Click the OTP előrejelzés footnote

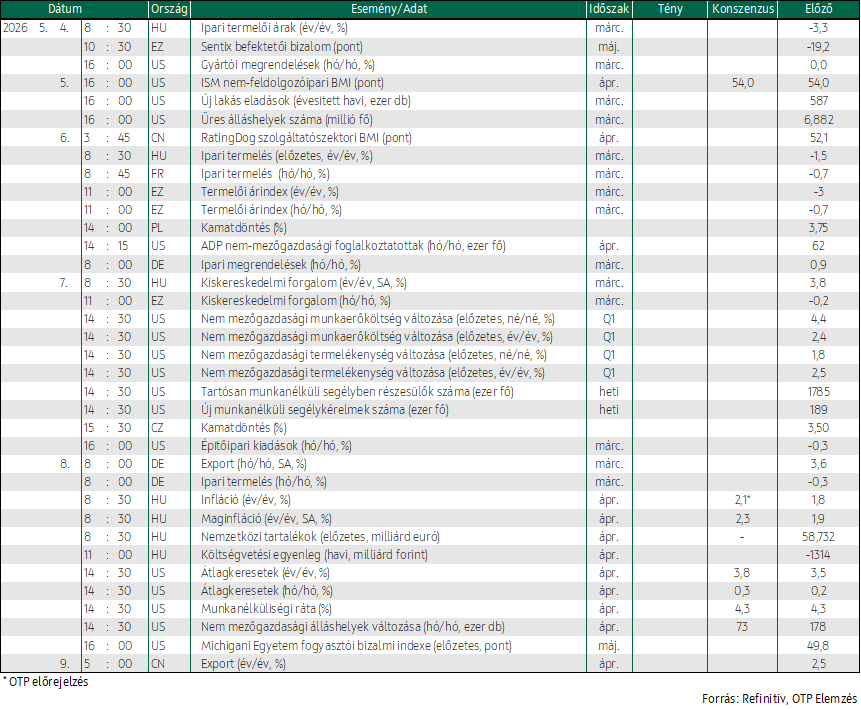pyautogui.click(x=46, y=682)
